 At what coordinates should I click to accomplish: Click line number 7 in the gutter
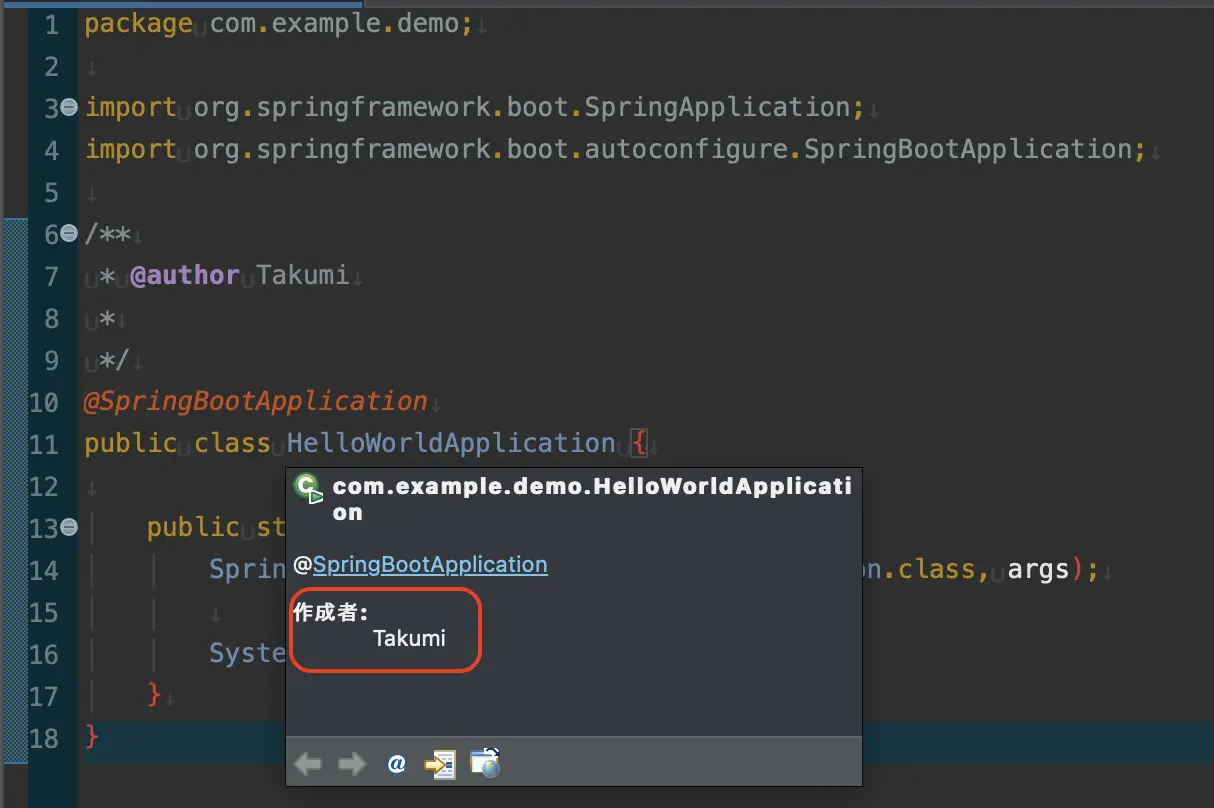(x=52, y=275)
